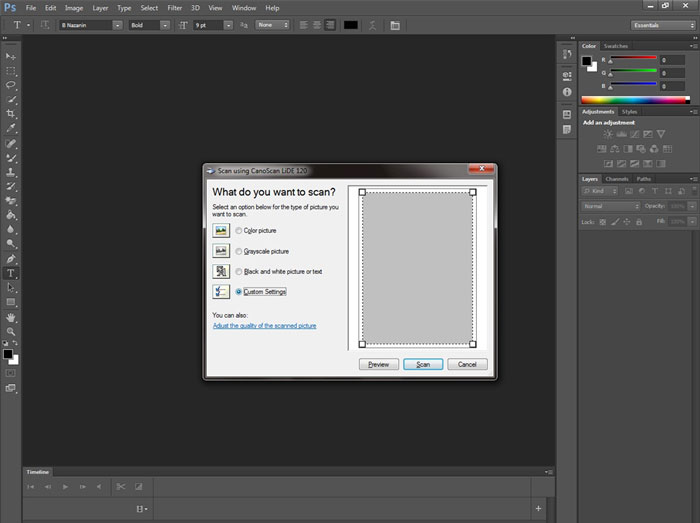
Task: Select the Hand tool
Action: 11,317
